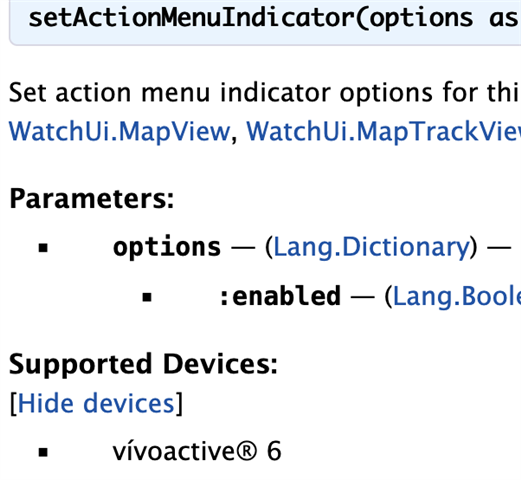This screenshot has width=521, height=480.
Task: Collapse the list via Hide devices
Action: pyautogui.click(x=96, y=403)
